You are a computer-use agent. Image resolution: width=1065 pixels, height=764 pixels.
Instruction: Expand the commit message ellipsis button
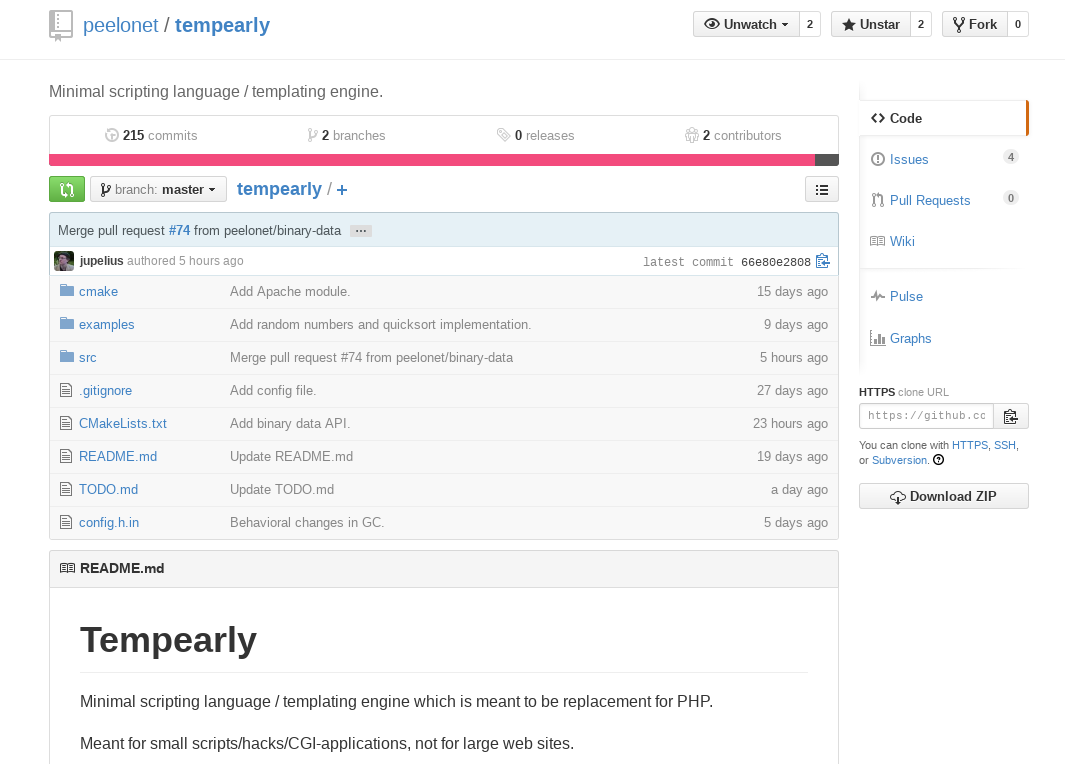coord(361,231)
